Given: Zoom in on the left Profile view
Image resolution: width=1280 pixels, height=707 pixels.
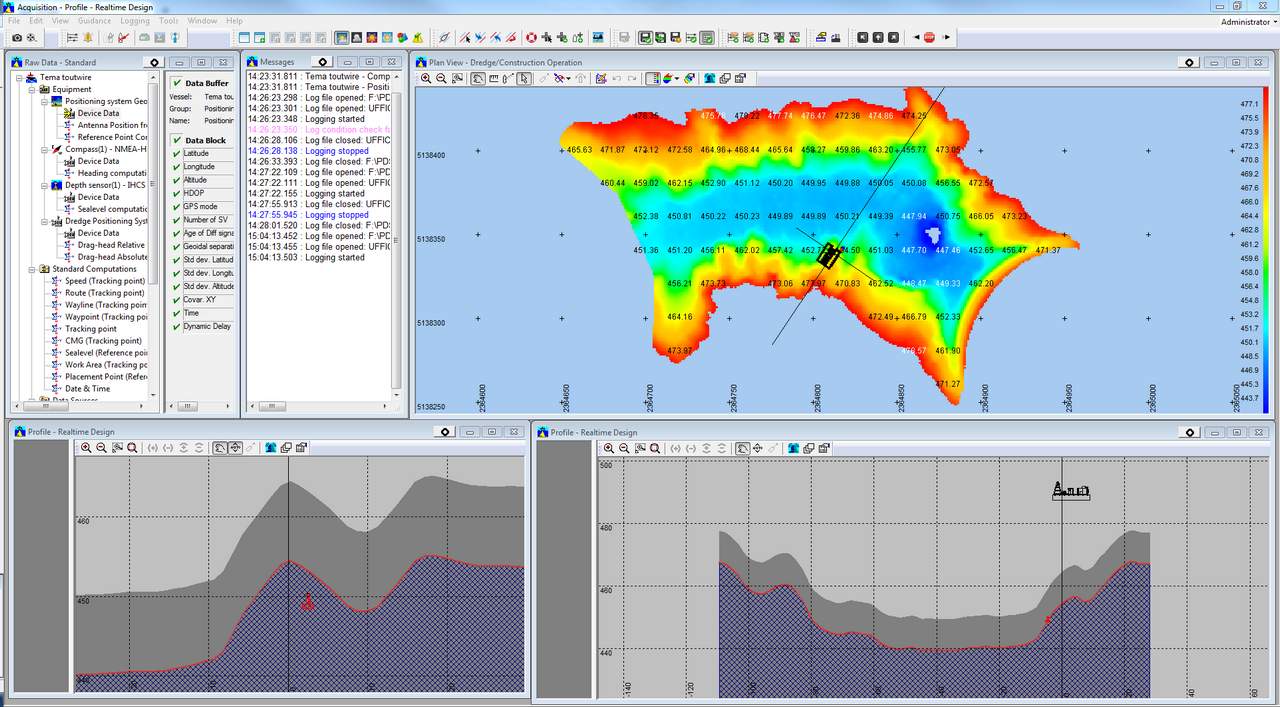Looking at the screenshot, I should pyautogui.click(x=86, y=448).
